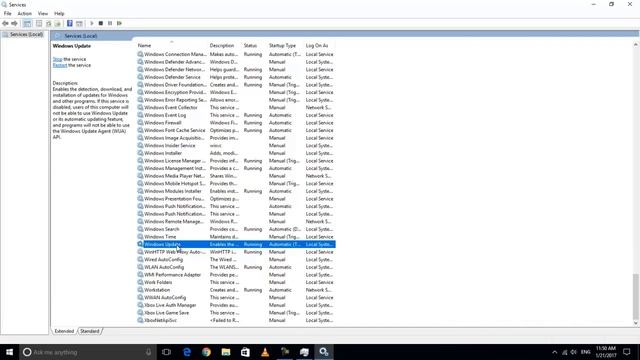Select the Windows Time service

point(236,237)
